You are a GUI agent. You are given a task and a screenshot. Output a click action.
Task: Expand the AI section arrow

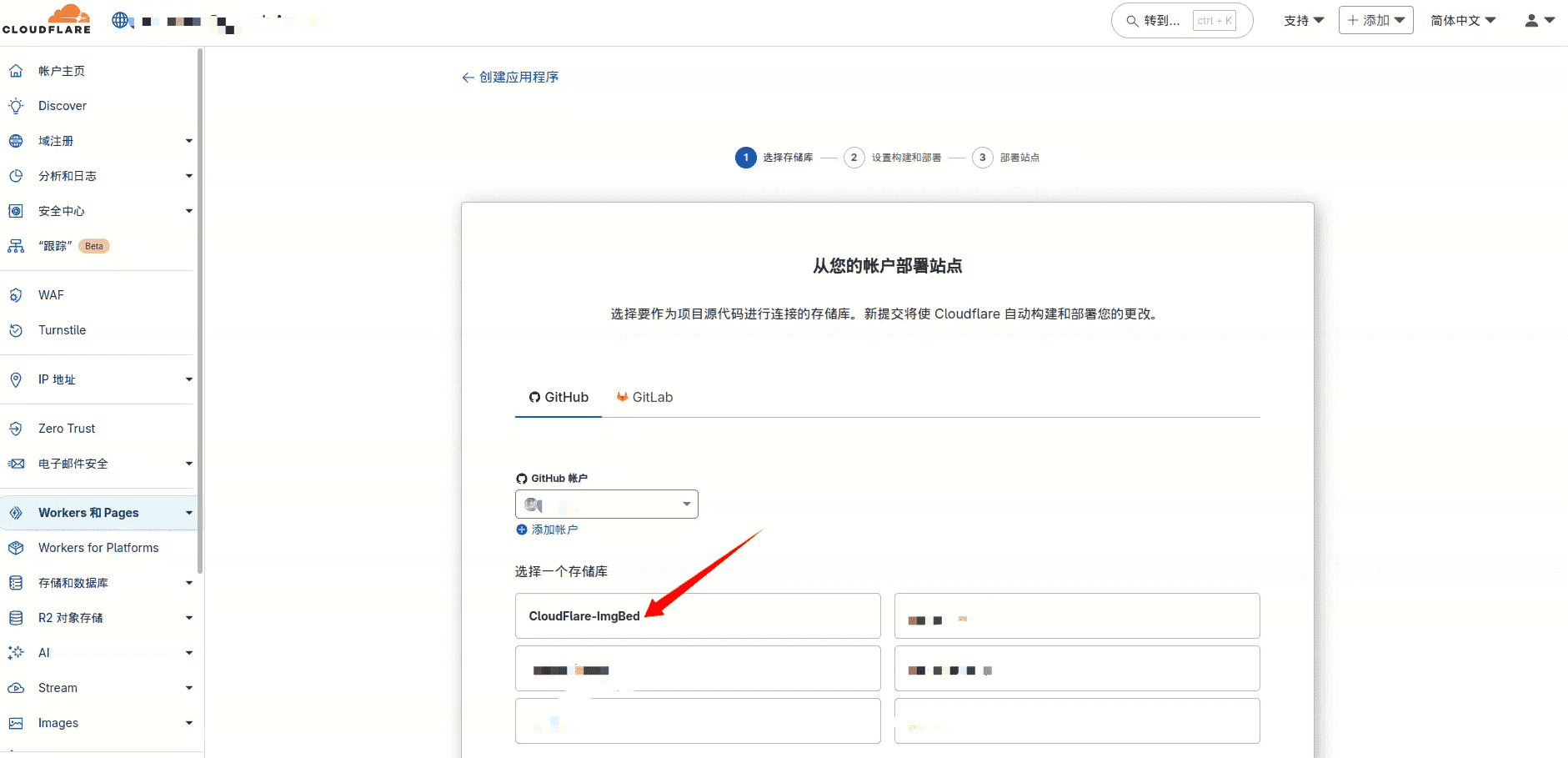click(x=189, y=653)
